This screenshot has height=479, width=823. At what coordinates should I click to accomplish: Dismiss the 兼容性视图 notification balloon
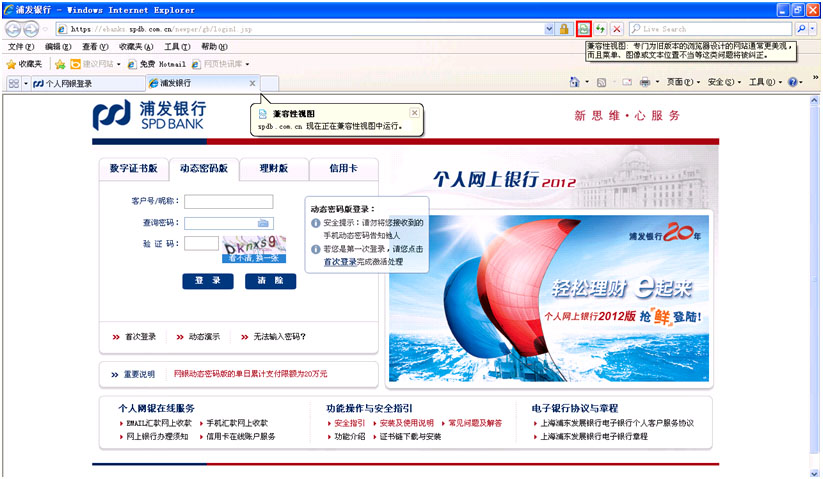pyautogui.click(x=414, y=113)
